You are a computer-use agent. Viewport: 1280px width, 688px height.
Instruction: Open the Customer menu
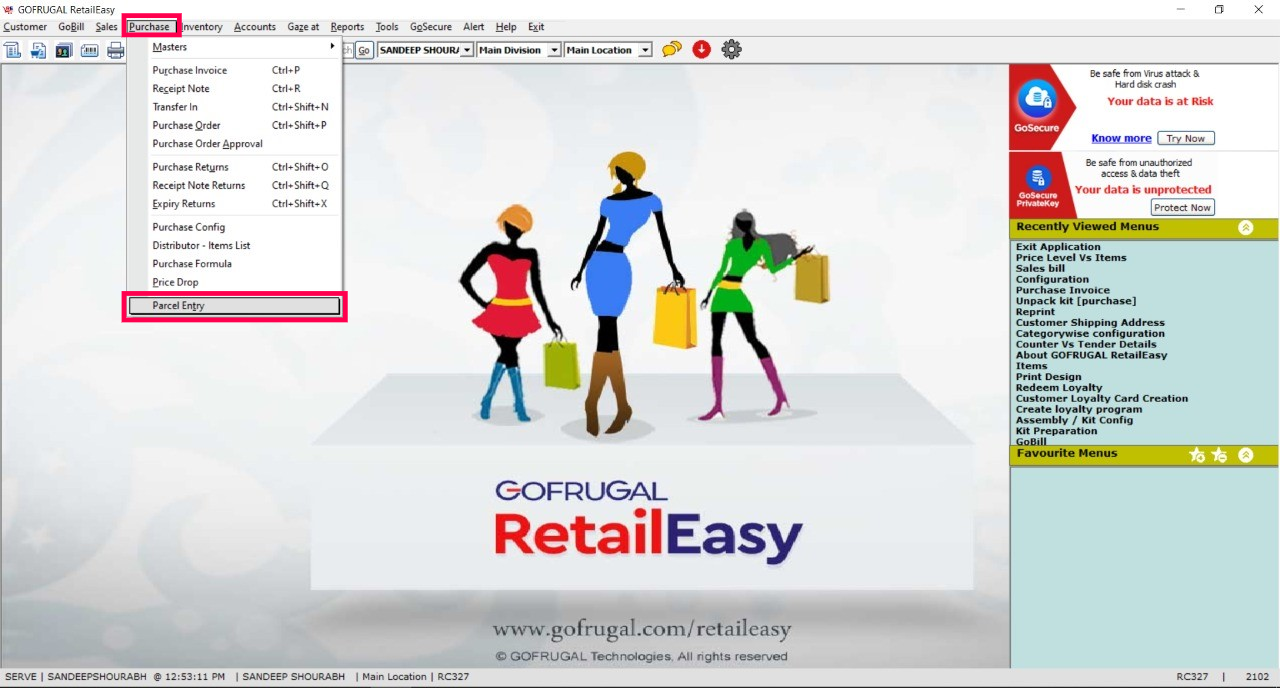click(25, 27)
